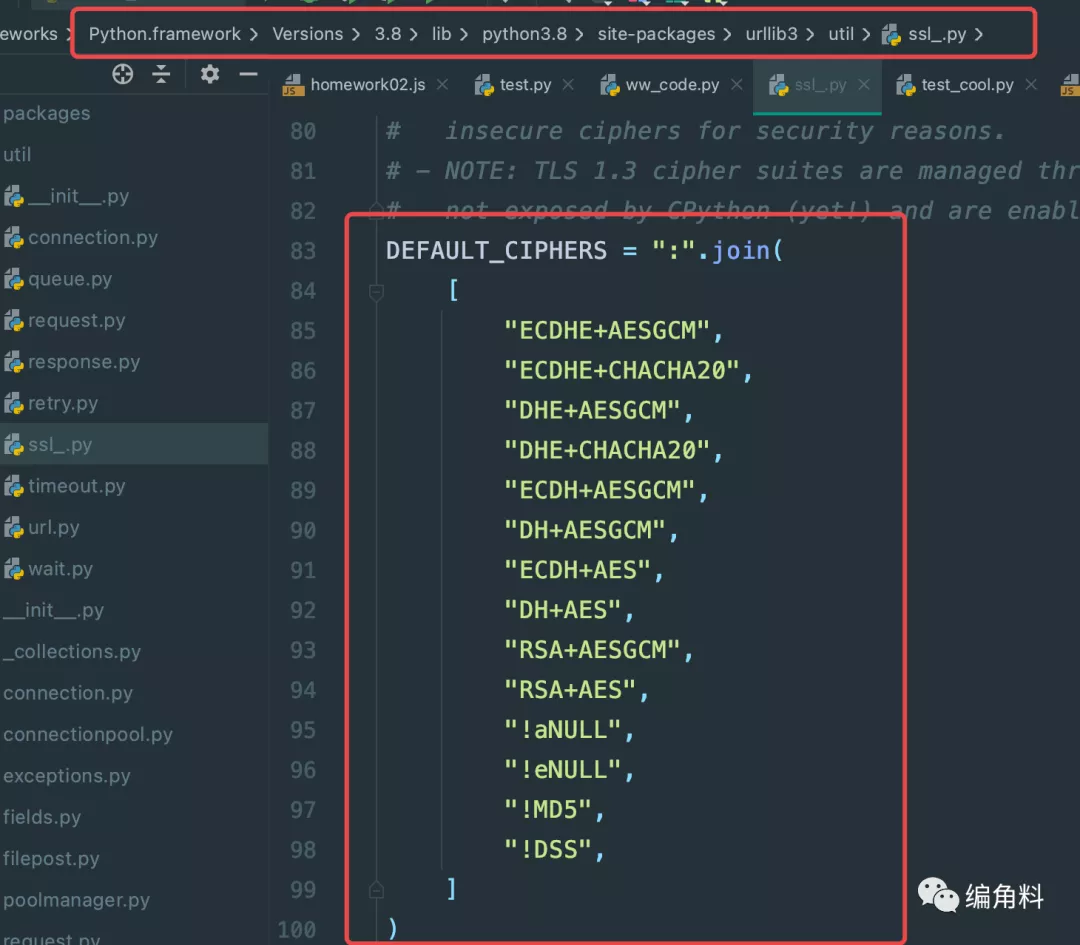The height and width of the screenshot is (945, 1080).
Task: Click the JS file icon on homework02.js tab
Action: click(x=292, y=86)
